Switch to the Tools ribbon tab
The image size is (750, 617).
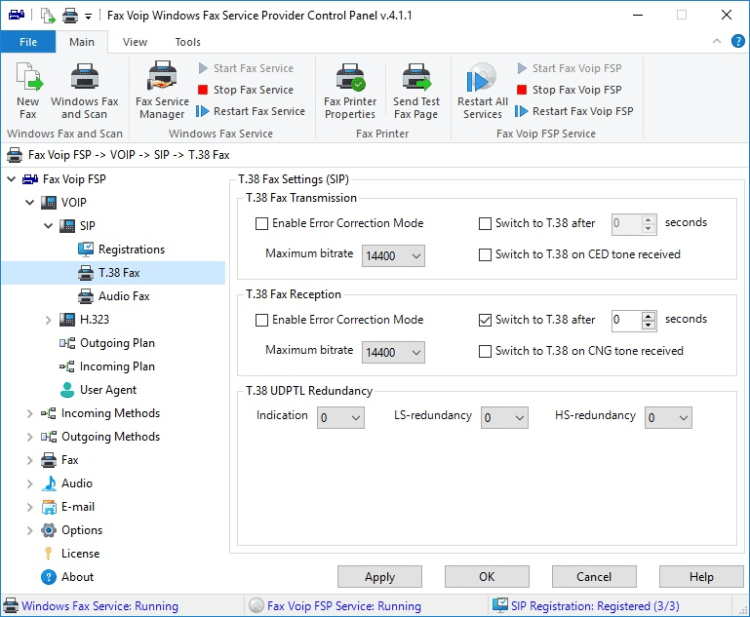188,42
